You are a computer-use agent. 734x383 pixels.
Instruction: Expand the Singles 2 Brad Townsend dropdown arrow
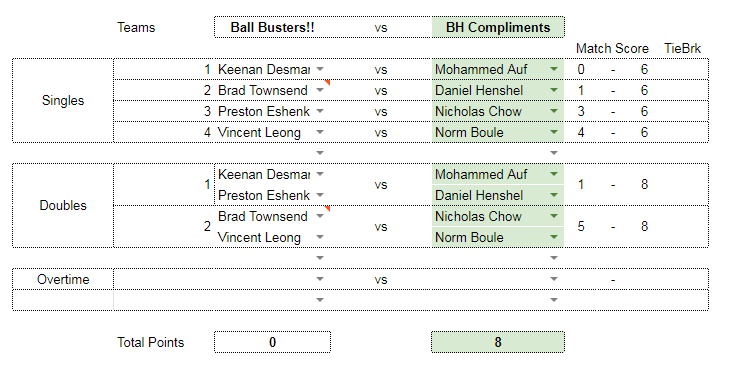320,90
